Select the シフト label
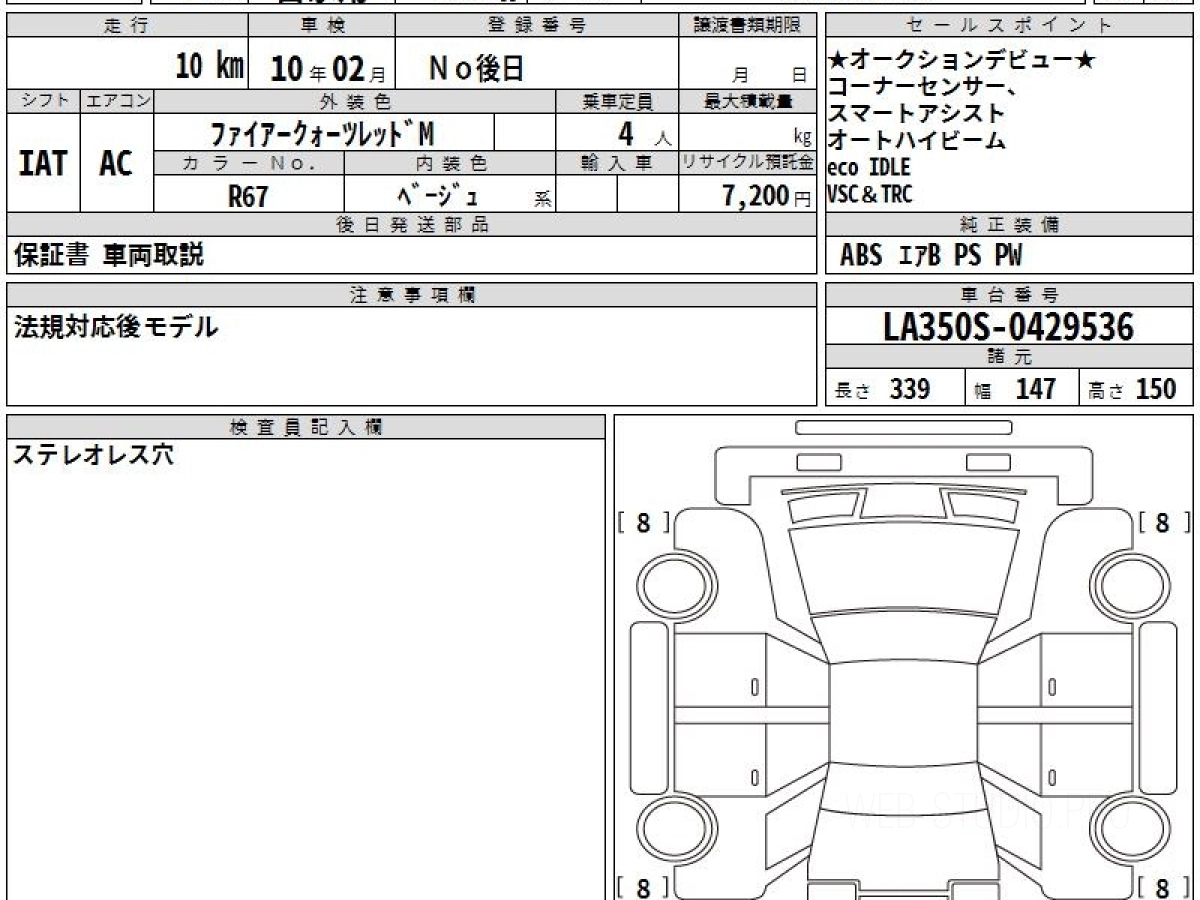1200x900 pixels. [x=43, y=101]
